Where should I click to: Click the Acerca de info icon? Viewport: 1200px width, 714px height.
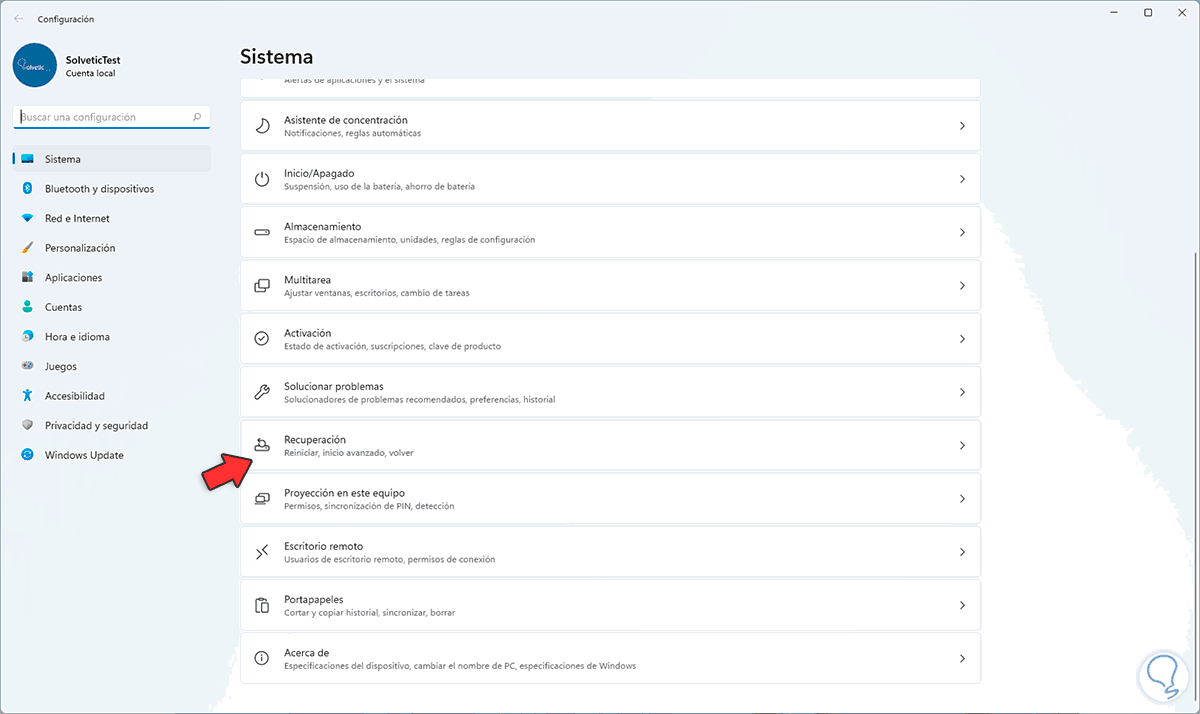pyautogui.click(x=262, y=658)
